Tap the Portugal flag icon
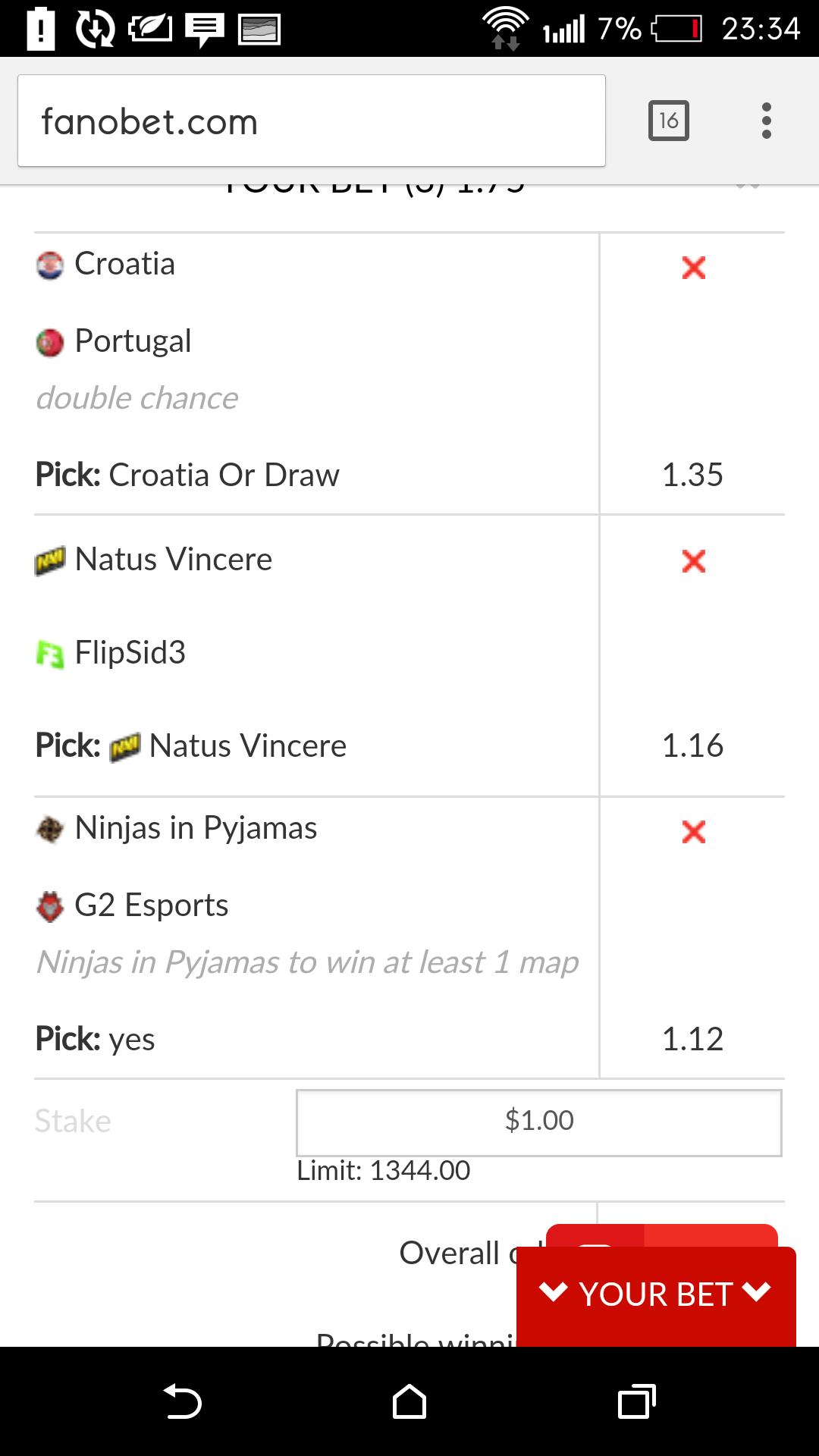 (x=50, y=343)
